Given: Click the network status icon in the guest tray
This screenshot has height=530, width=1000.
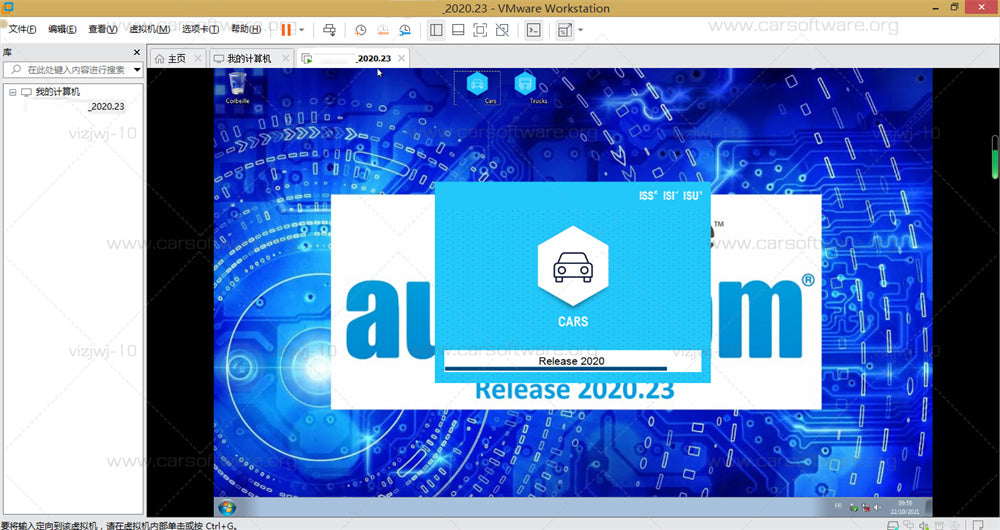Looking at the screenshot, I should point(866,508).
